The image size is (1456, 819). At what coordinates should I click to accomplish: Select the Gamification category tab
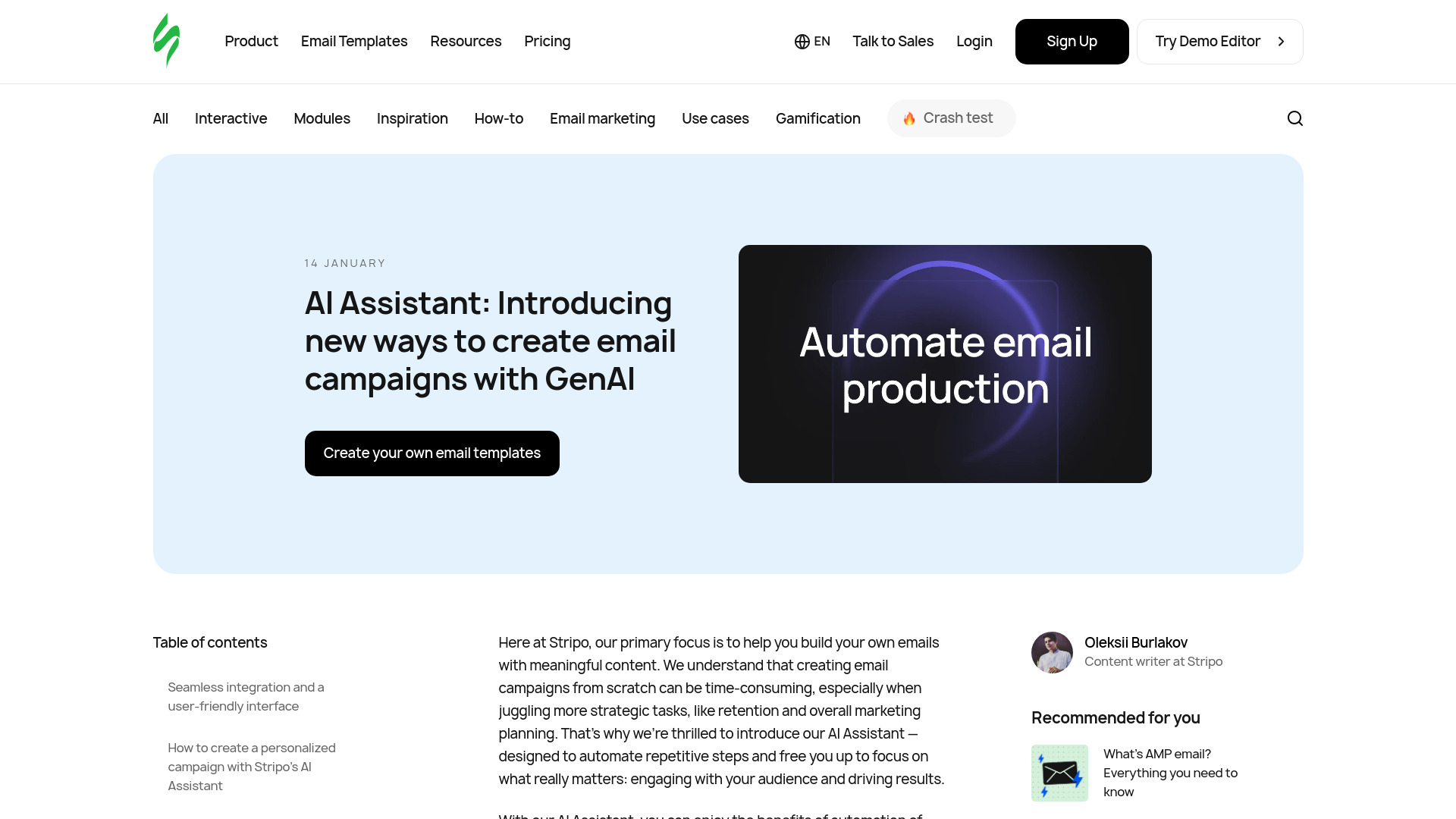pos(818,118)
